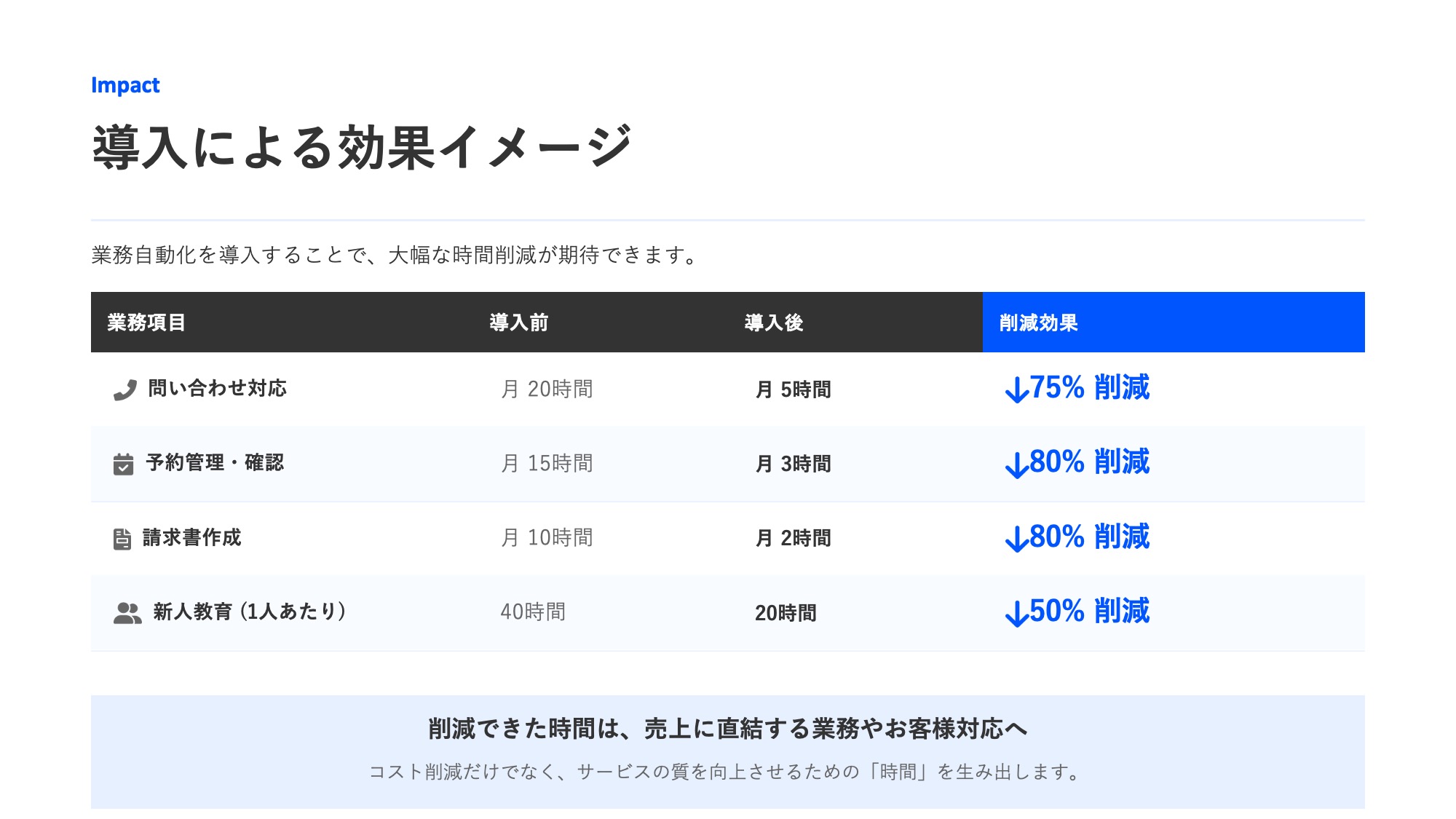
Task: Click the 月 3時間 after value
Action: 793,464
